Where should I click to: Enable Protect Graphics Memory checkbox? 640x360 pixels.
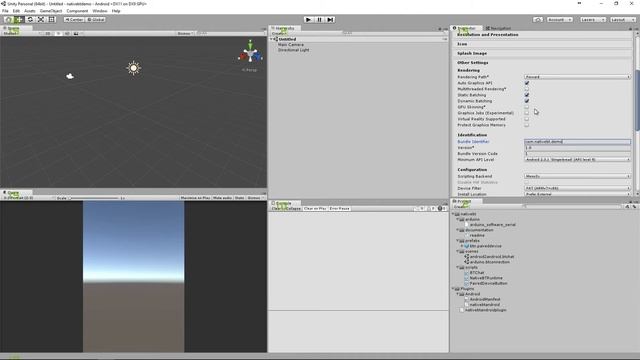coord(527,125)
